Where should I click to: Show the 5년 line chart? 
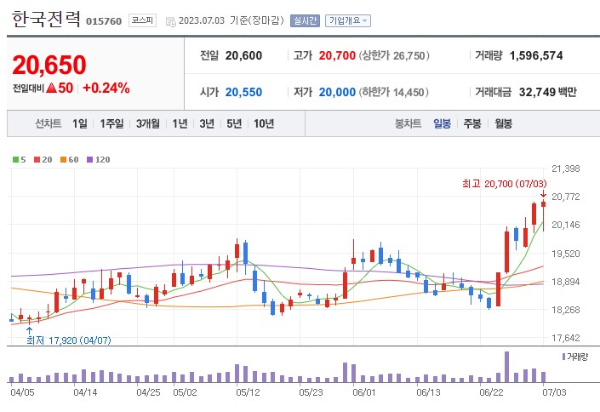pos(234,124)
